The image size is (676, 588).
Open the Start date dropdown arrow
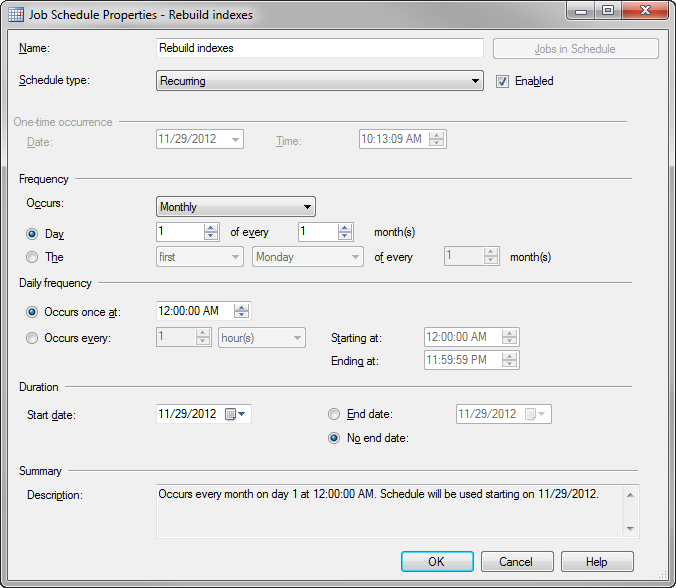[x=242, y=414]
